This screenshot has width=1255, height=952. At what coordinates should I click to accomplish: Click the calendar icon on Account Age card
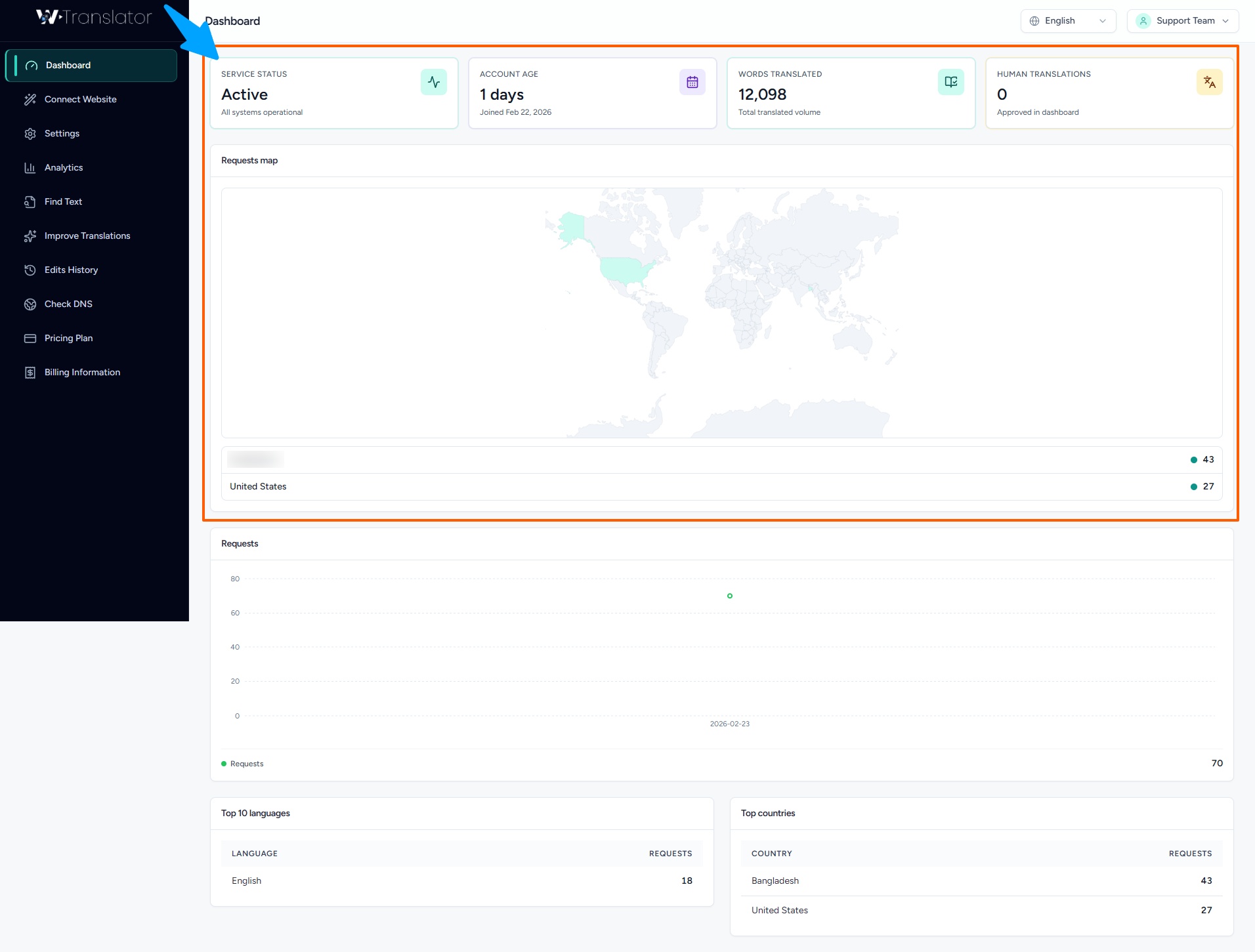tap(692, 82)
